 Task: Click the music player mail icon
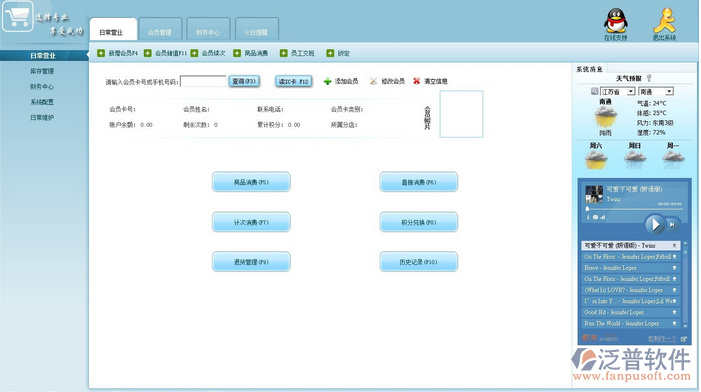pyautogui.click(x=595, y=217)
